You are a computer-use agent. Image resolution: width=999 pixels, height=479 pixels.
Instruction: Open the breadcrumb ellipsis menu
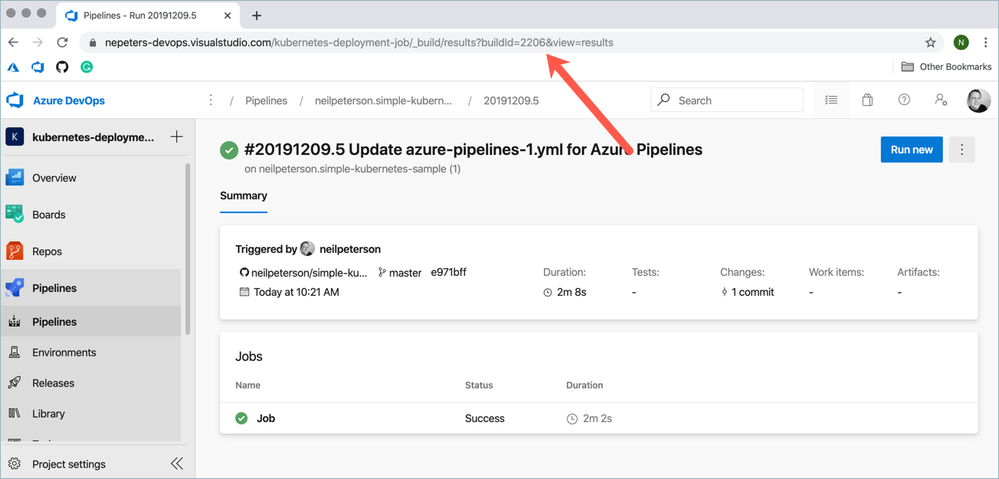[x=210, y=100]
